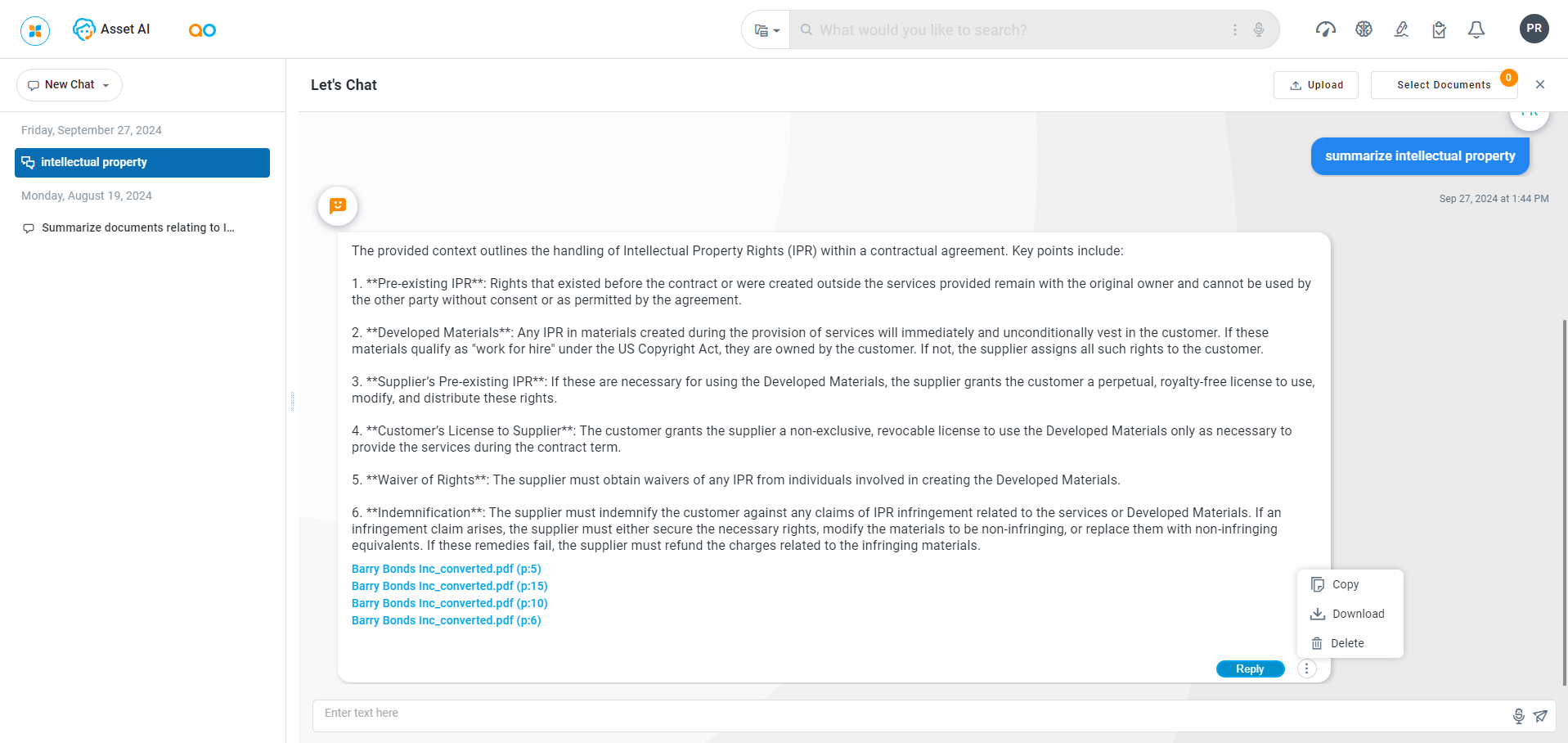Click the Upload button
This screenshot has height=743, width=1568.
pyautogui.click(x=1315, y=85)
